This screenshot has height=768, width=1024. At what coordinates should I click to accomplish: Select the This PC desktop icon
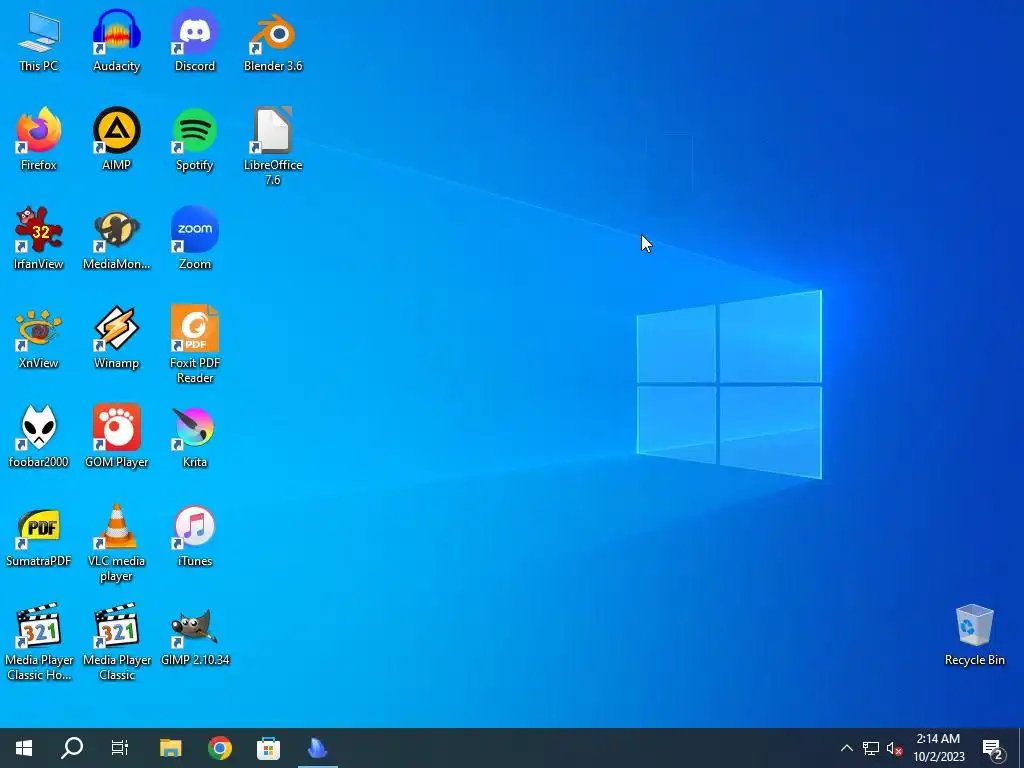[x=39, y=40]
